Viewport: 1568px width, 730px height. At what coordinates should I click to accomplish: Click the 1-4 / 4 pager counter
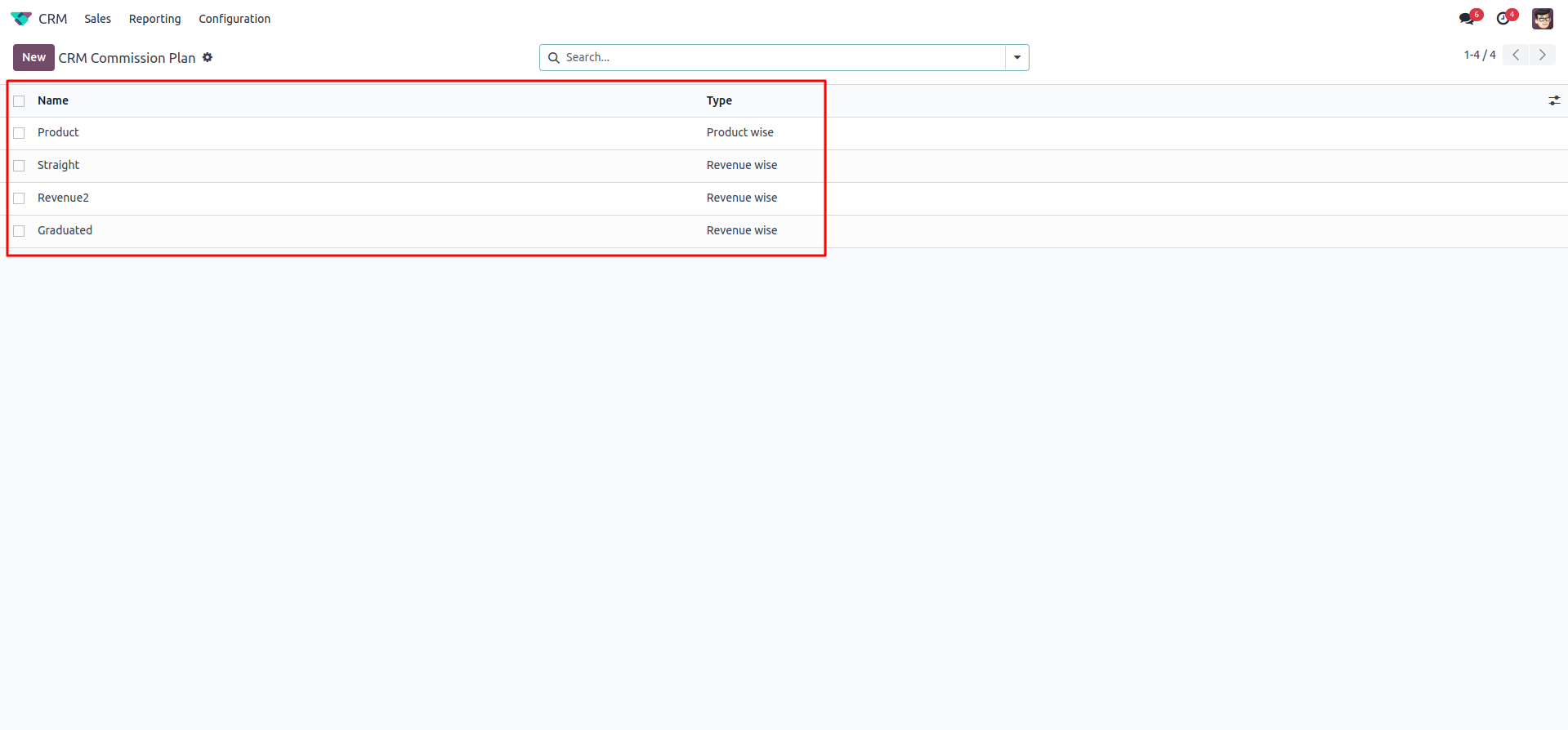click(1479, 55)
